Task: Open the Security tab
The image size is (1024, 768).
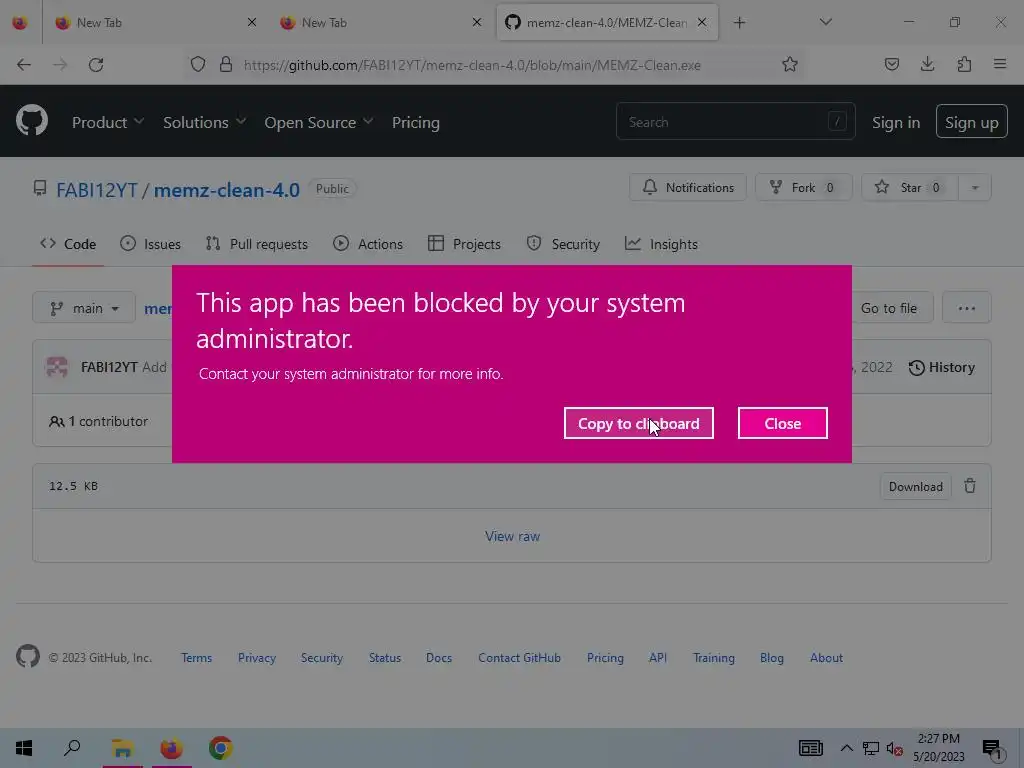Action: tap(563, 244)
